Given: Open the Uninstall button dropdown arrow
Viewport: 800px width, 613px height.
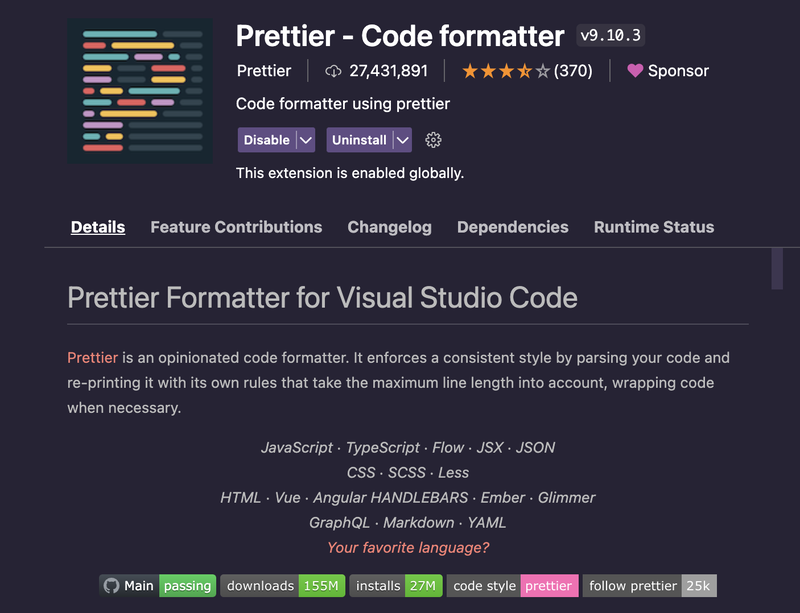Looking at the screenshot, I should 404,140.
